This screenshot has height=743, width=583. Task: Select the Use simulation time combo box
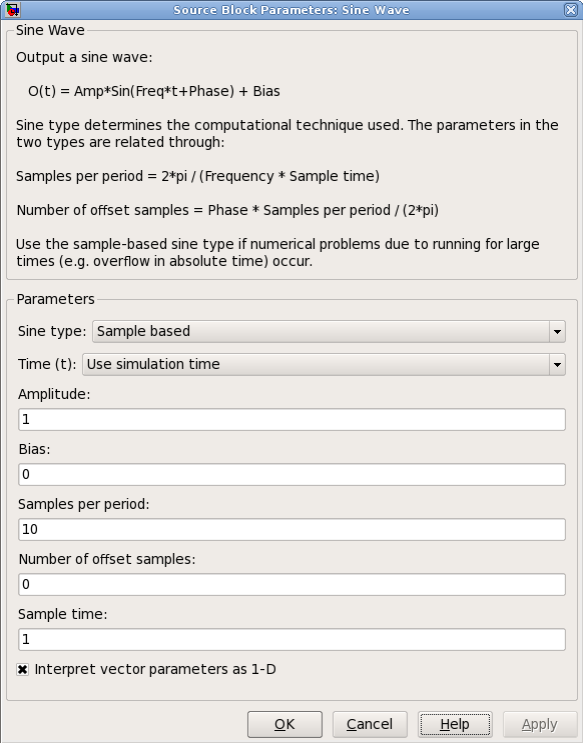[324, 364]
